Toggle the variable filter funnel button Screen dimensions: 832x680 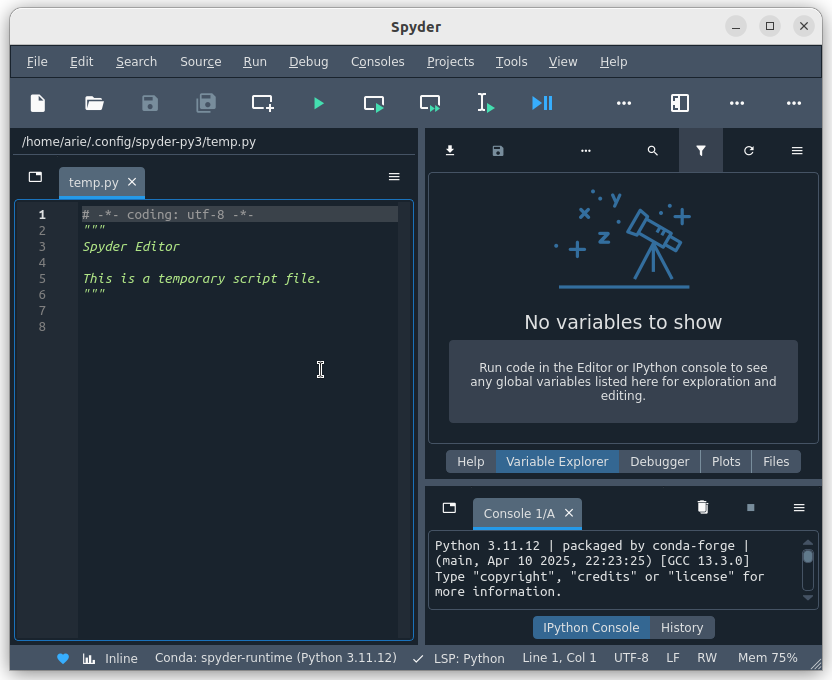[701, 151]
